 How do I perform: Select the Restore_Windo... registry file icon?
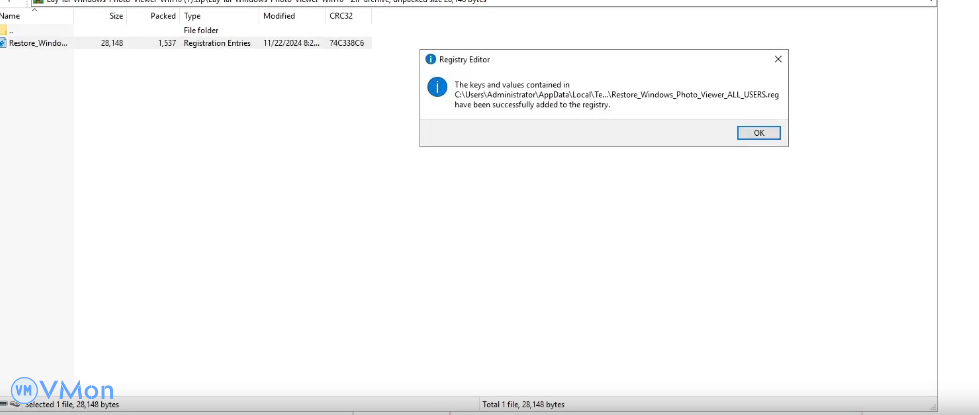[x=3, y=44]
